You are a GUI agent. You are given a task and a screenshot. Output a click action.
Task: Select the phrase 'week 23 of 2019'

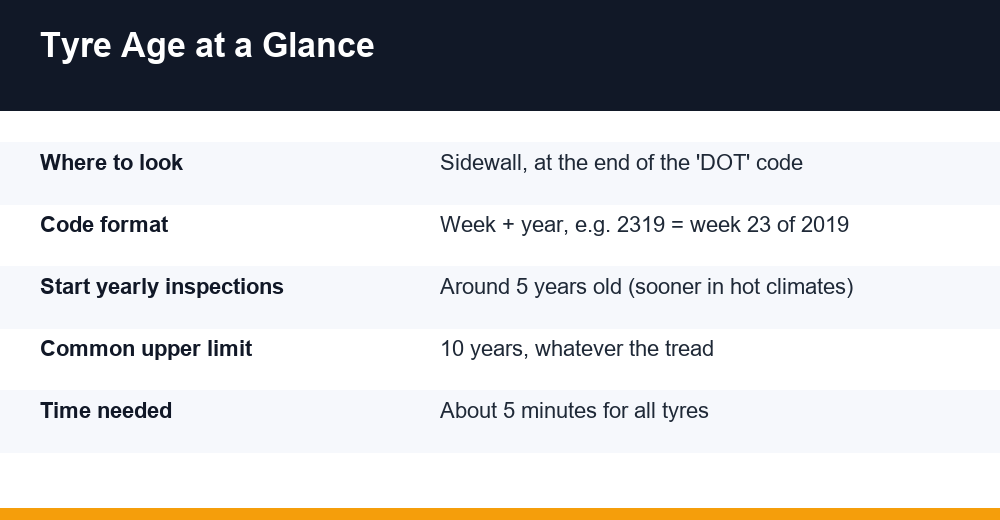tap(769, 225)
